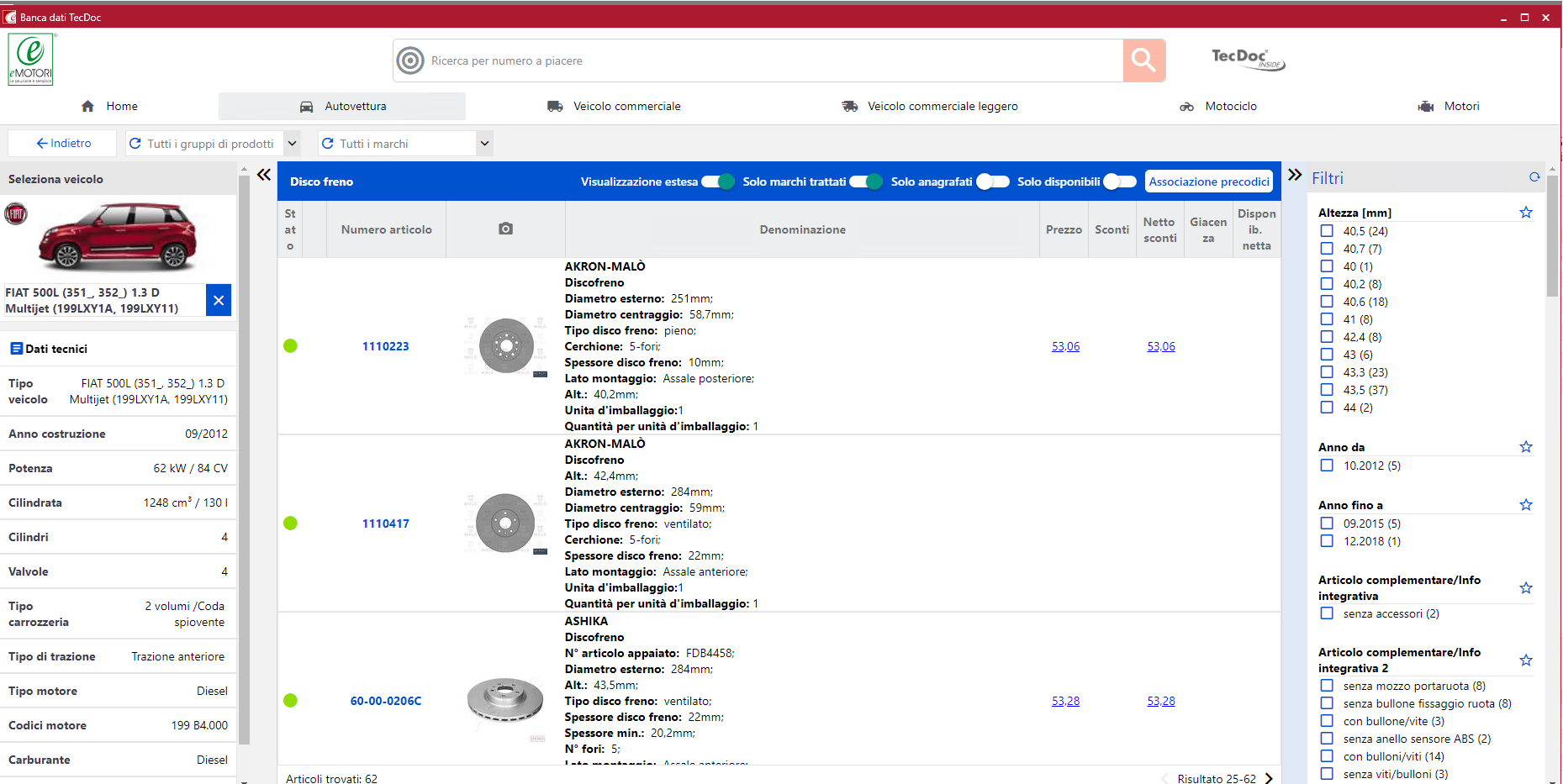Check the senza accessori (2) filter
This screenshot has height=784, width=1563.
pos(1327,613)
